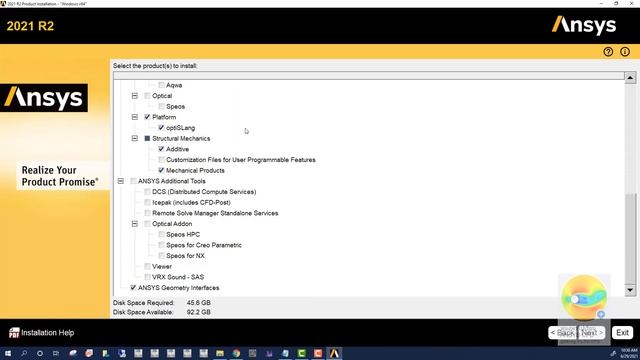
Task: Uncheck ANSYS Geometry Interfaces checkbox
Action: [133, 287]
